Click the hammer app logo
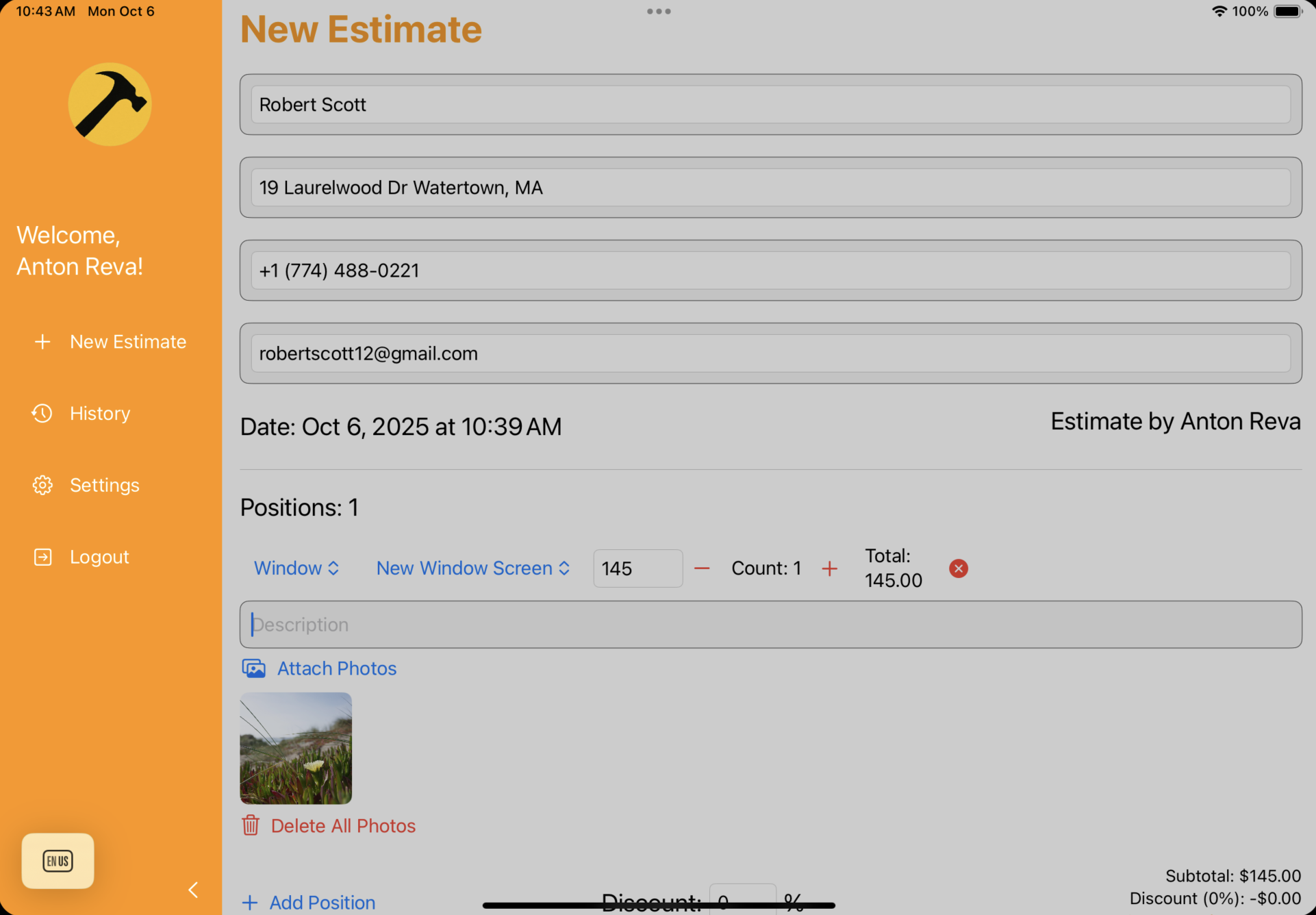 (x=110, y=104)
